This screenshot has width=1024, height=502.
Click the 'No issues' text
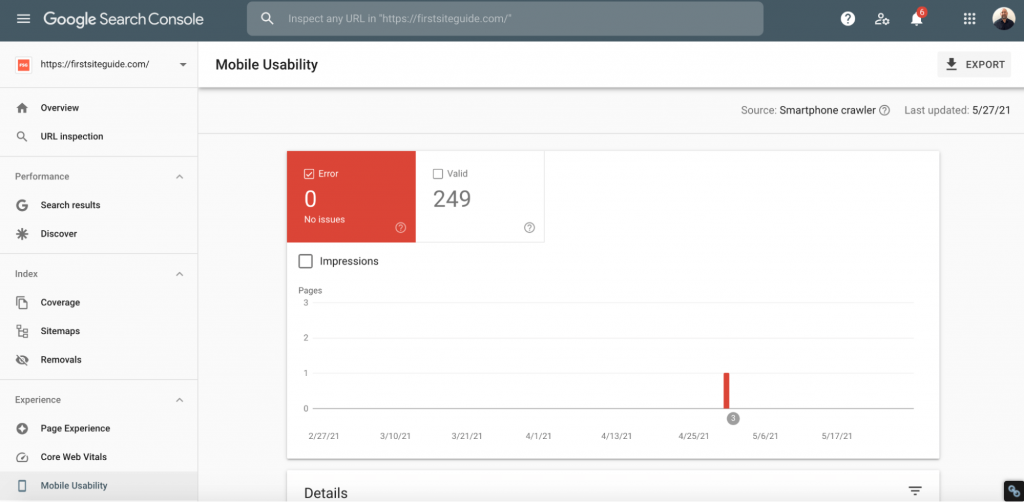click(325, 219)
